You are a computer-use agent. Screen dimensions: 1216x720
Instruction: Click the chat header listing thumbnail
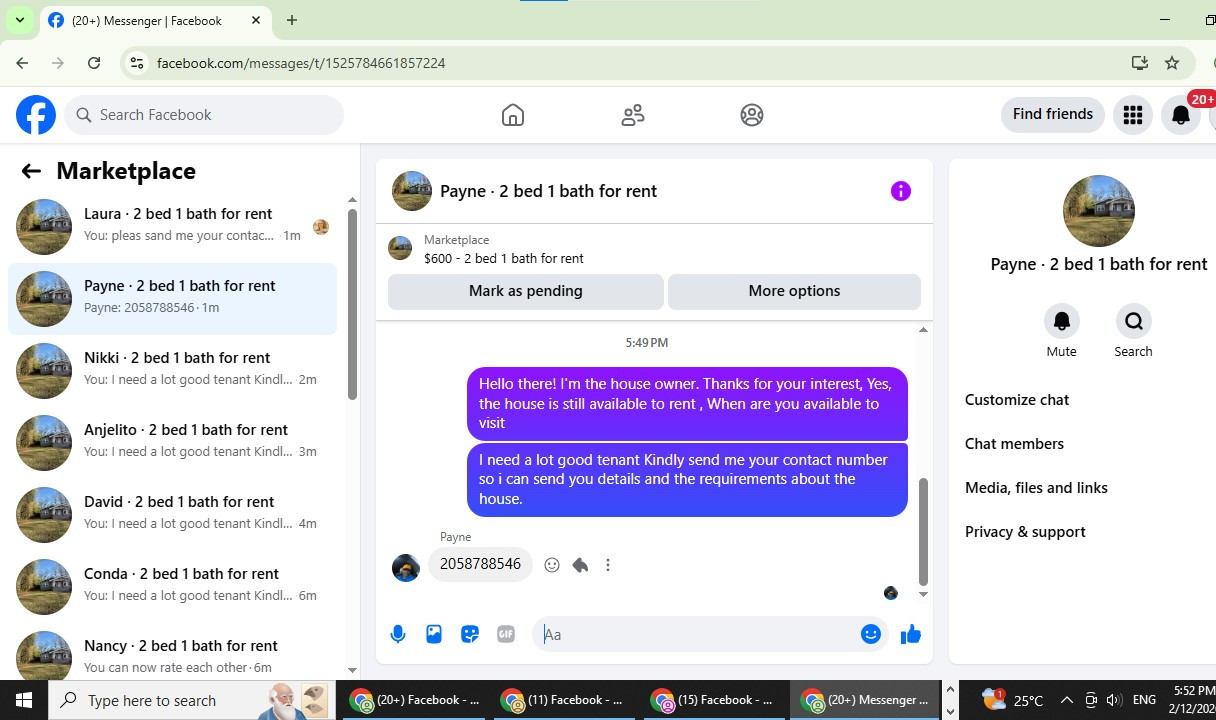412,191
